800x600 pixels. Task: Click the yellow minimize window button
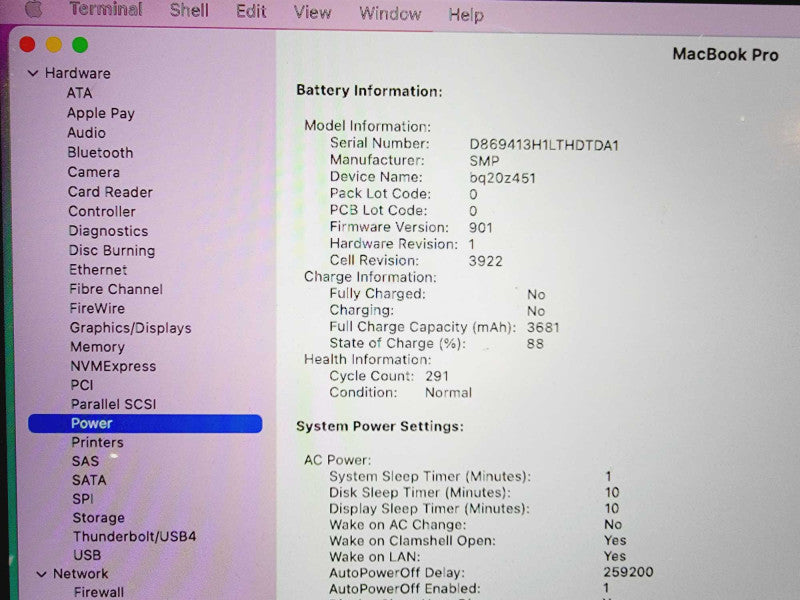pos(54,45)
